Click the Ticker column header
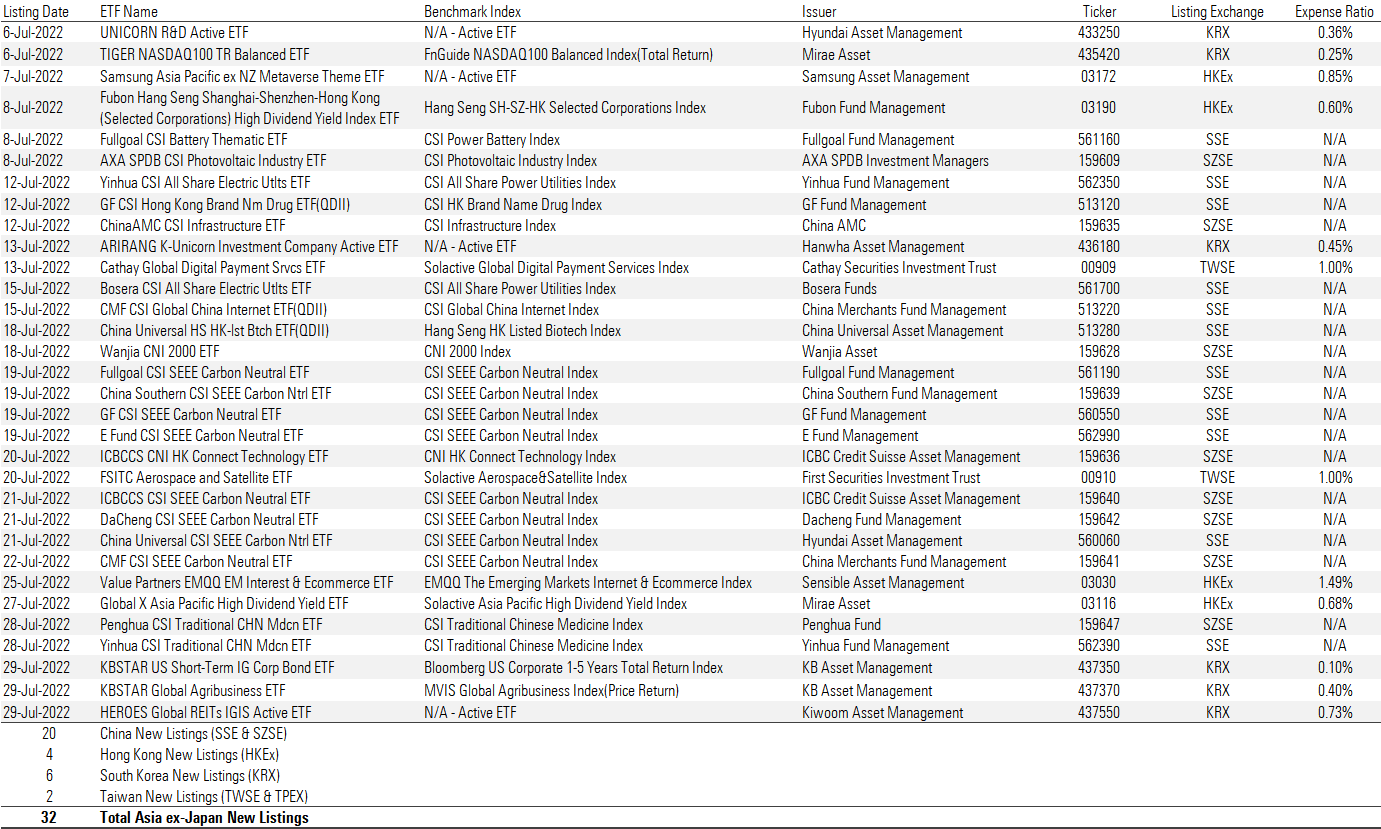 coord(1099,12)
